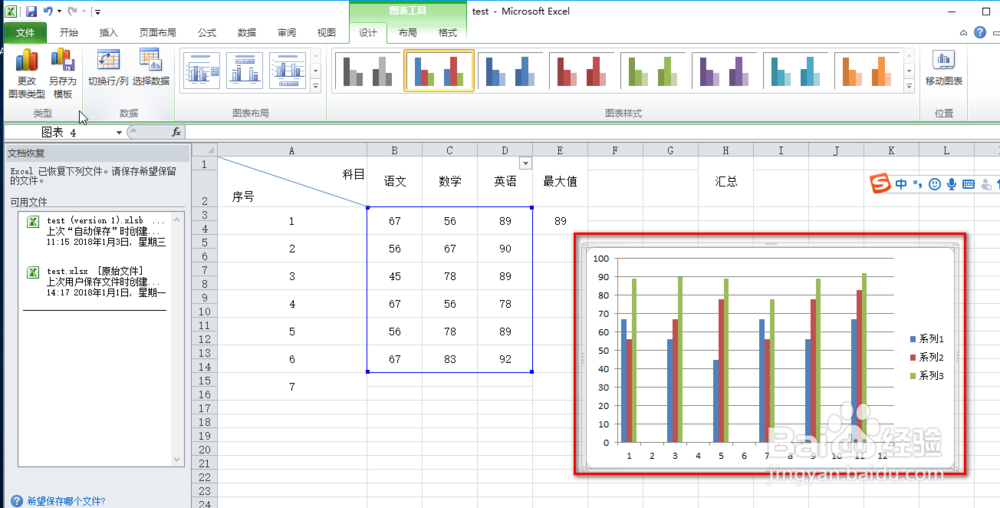This screenshot has width=1000, height=508.
Task: Switch to Home (开始) tab
Action: pos(69,33)
